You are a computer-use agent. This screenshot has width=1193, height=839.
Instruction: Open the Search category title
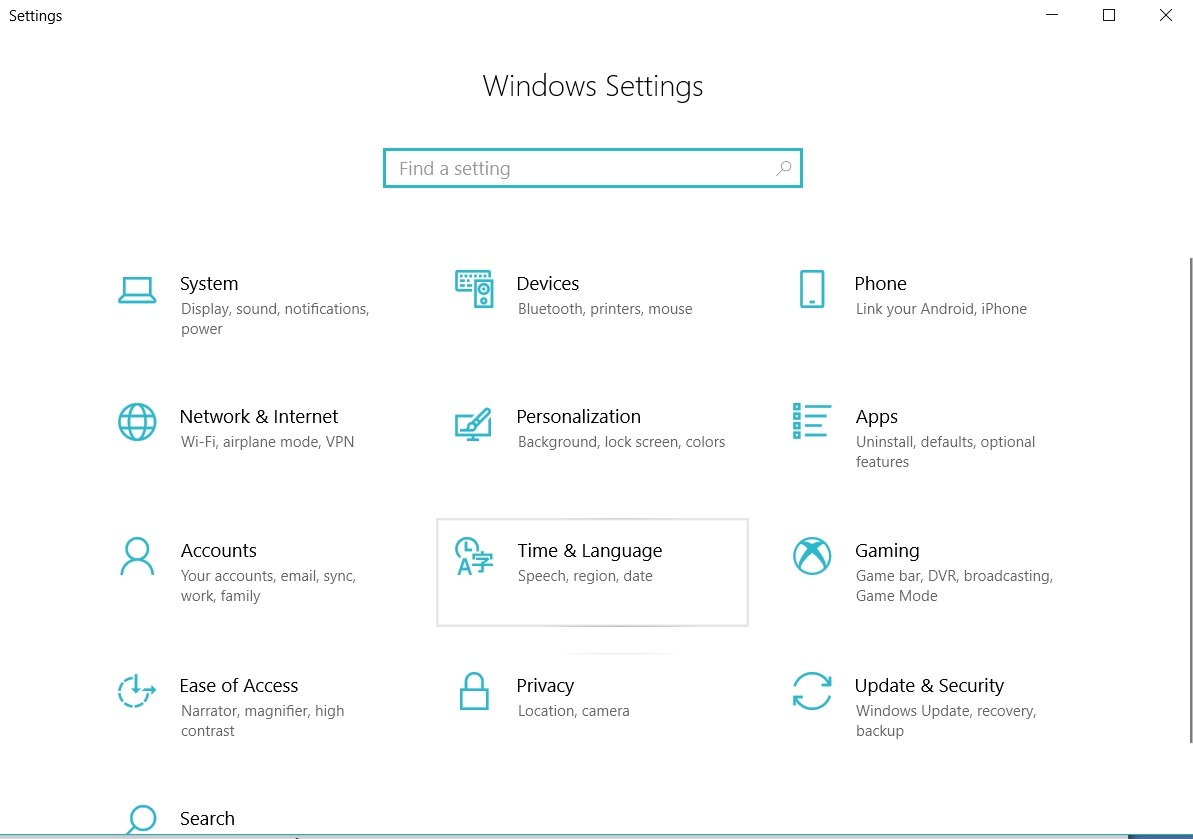[207, 818]
